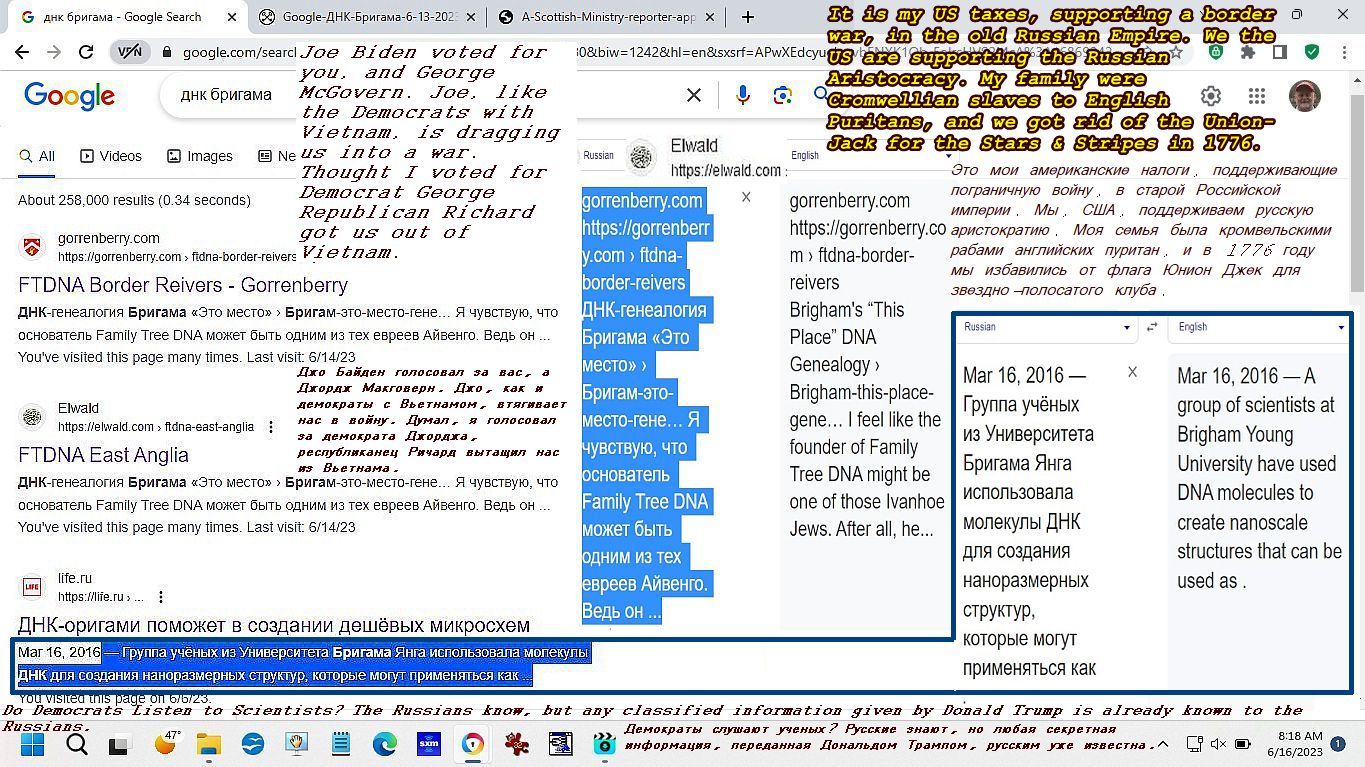Open more options for life.ru result

click(x=161, y=597)
